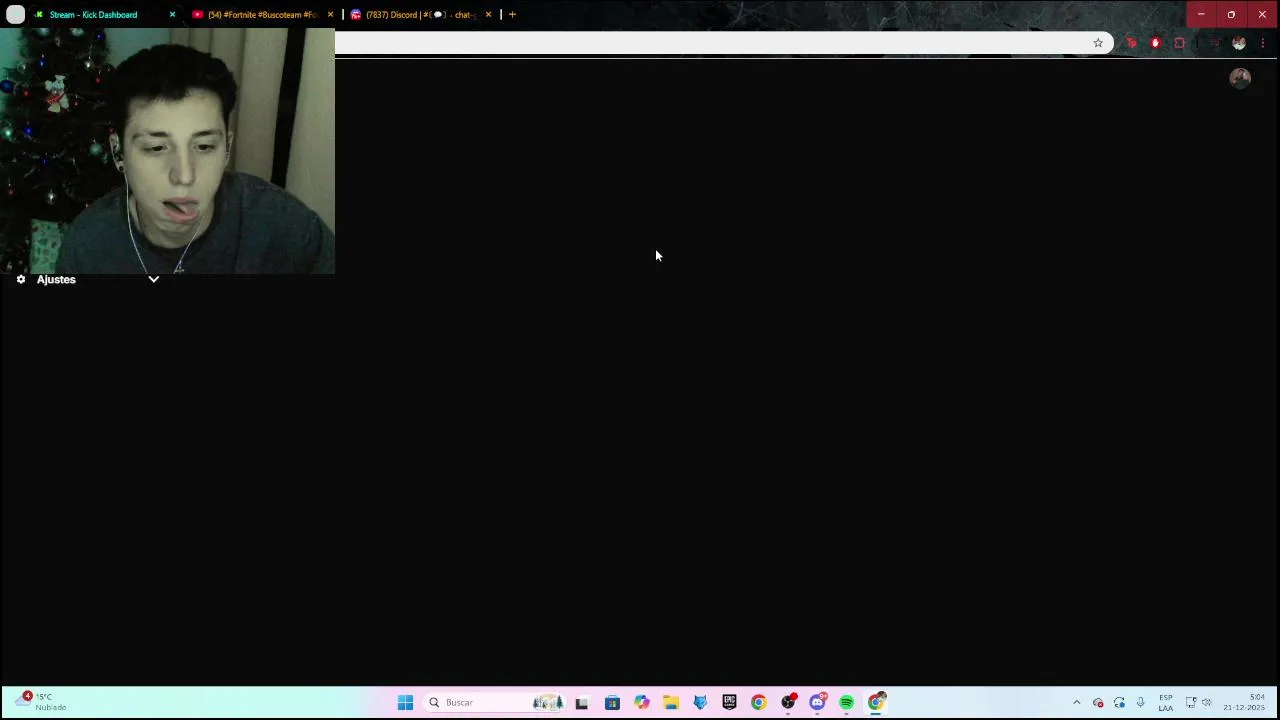Launch Copilot from the taskbar
1280x720 pixels.
(641, 703)
